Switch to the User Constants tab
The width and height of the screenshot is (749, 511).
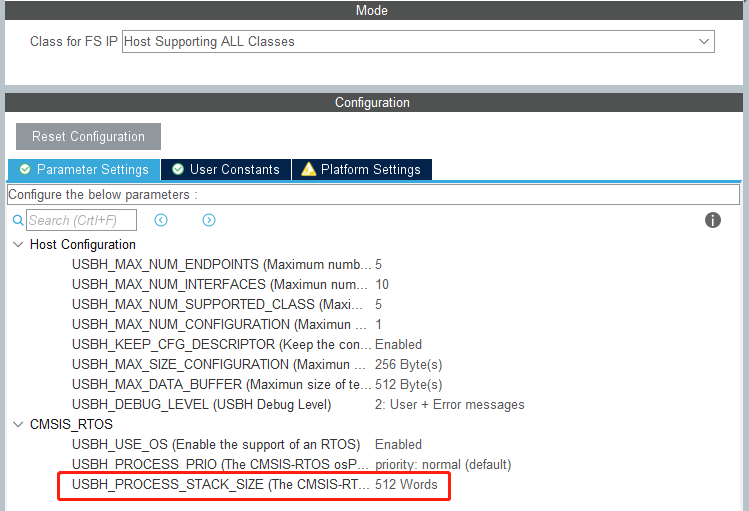(x=226, y=170)
